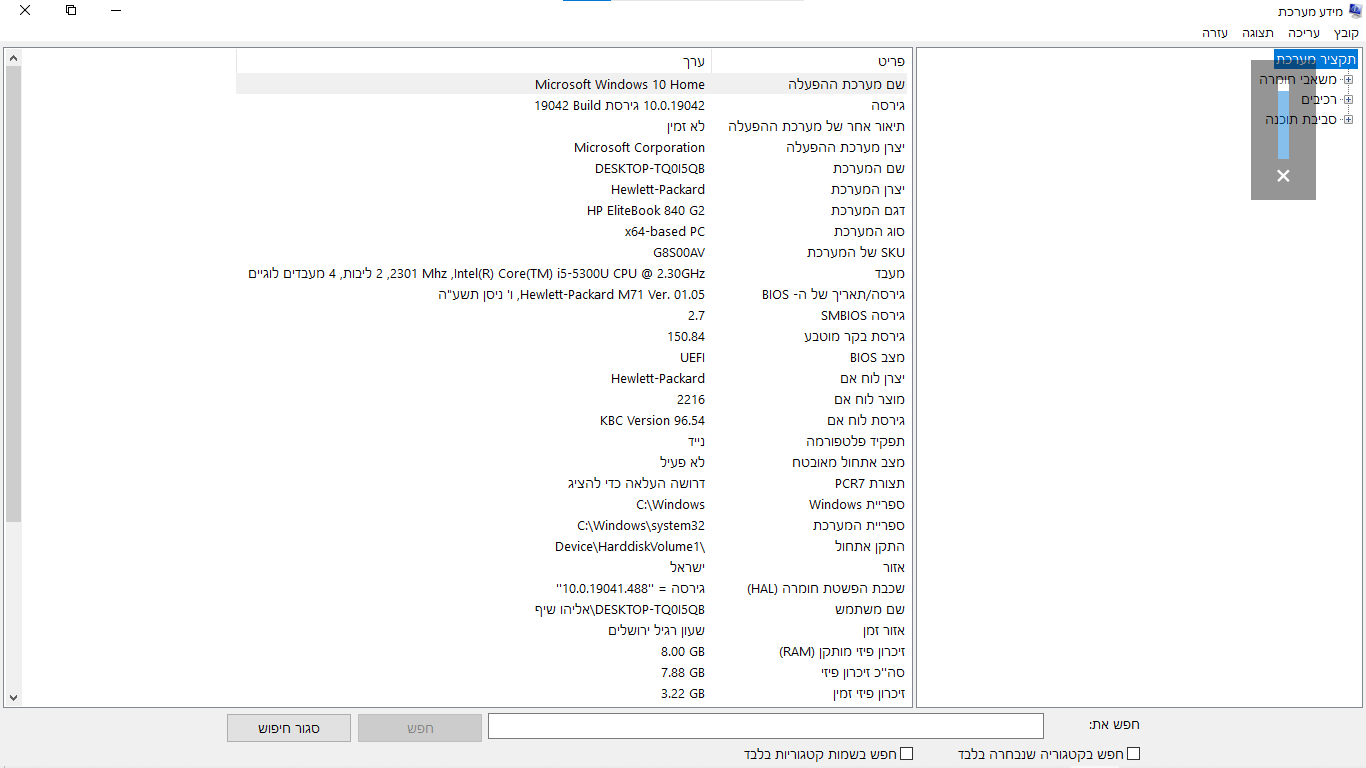Click the פריט column header
This screenshot has width=1366, height=768.
point(812,61)
